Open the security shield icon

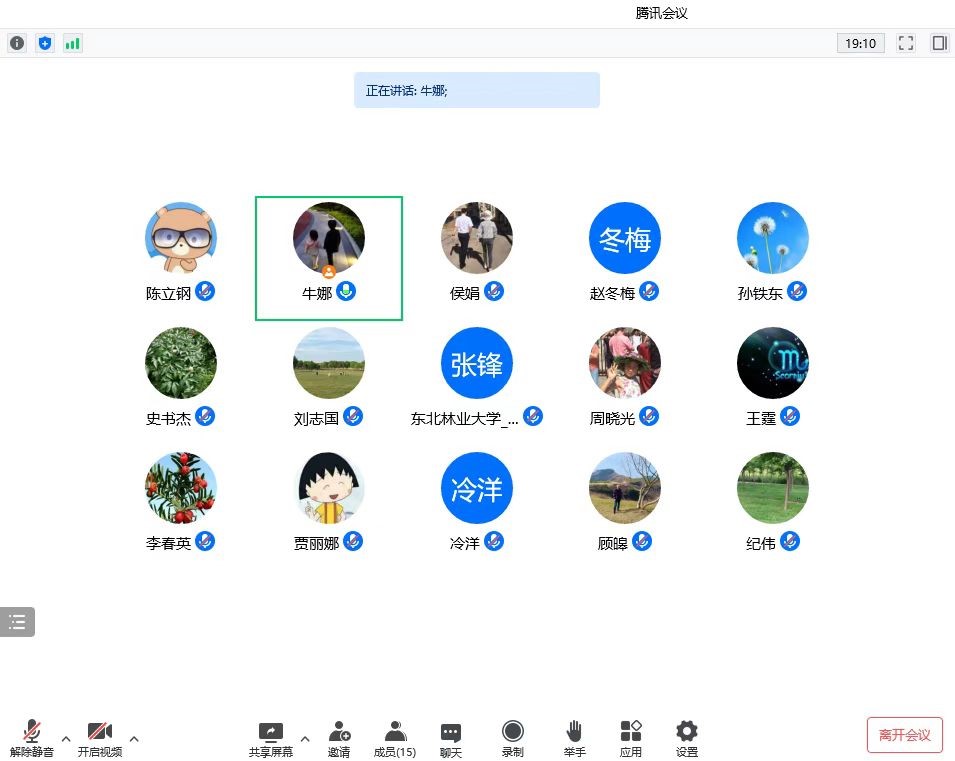tap(45, 43)
